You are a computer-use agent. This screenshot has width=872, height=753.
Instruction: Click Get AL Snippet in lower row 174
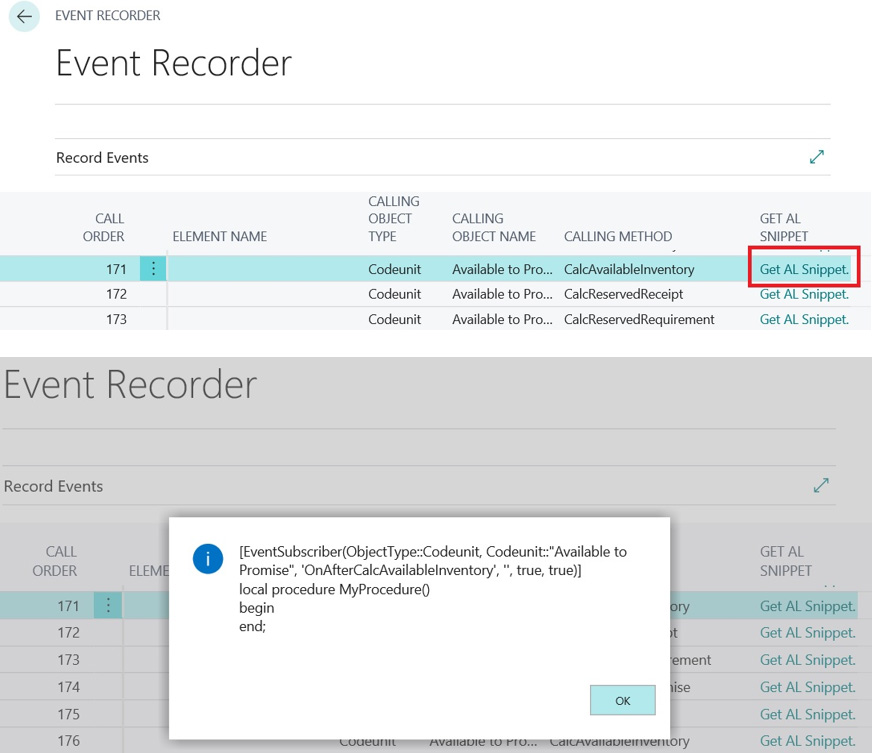point(807,687)
